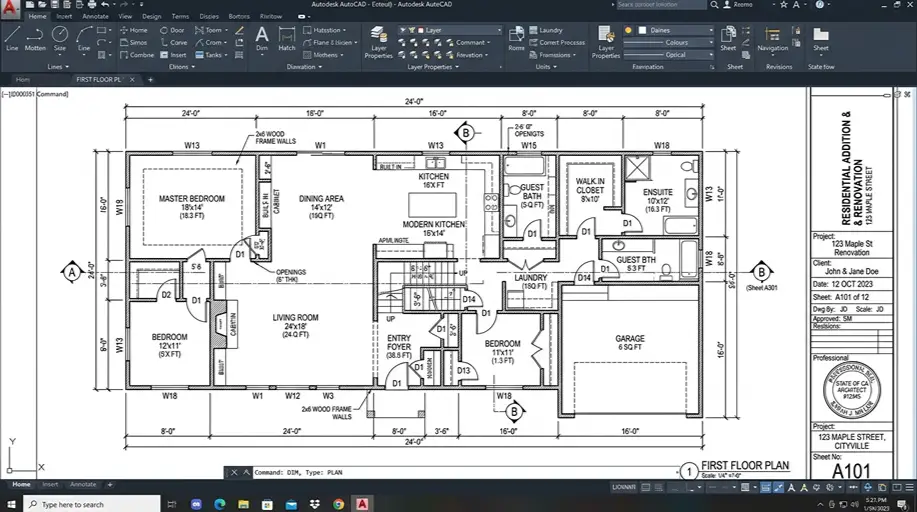This screenshot has width=917, height=512.
Task: Click Open folder icon in quick access toolbar
Action: coord(42,5)
